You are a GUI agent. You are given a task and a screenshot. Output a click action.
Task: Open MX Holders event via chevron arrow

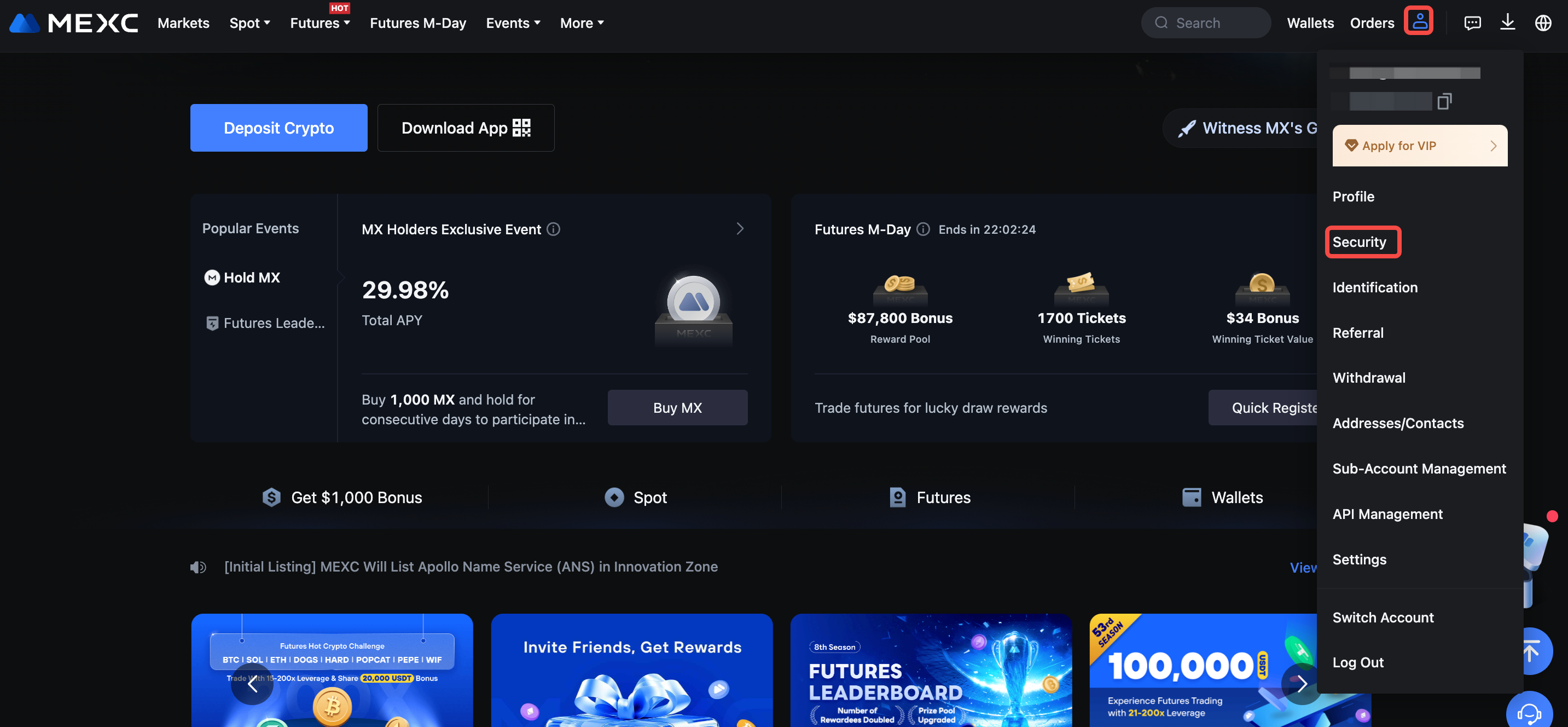point(740,229)
